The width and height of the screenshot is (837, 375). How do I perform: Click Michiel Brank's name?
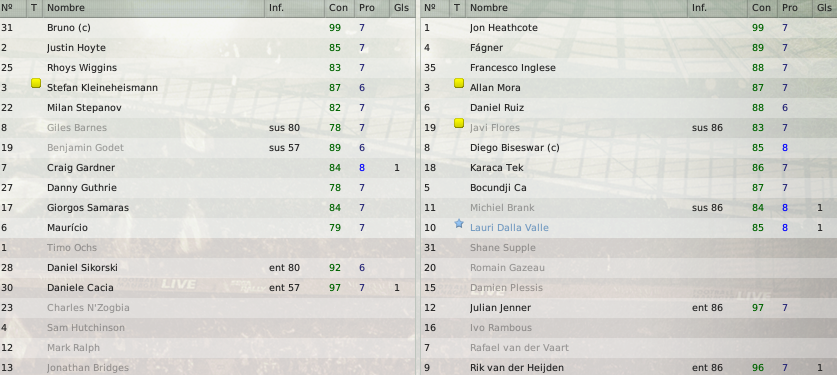point(502,208)
